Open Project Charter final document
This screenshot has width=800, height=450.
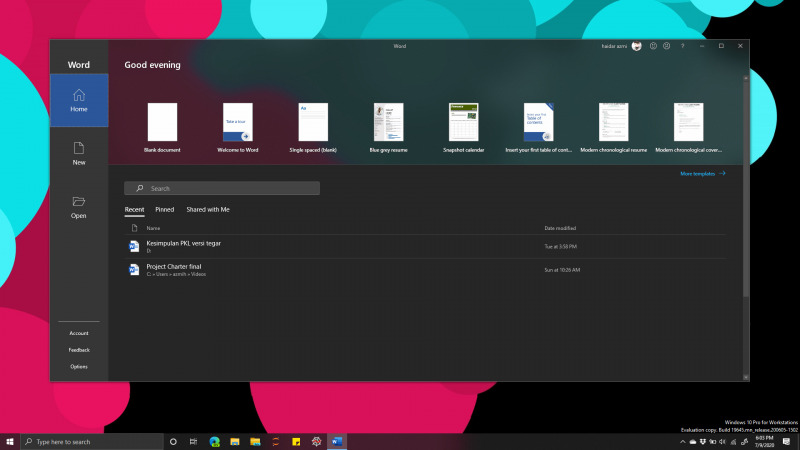[424, 270]
